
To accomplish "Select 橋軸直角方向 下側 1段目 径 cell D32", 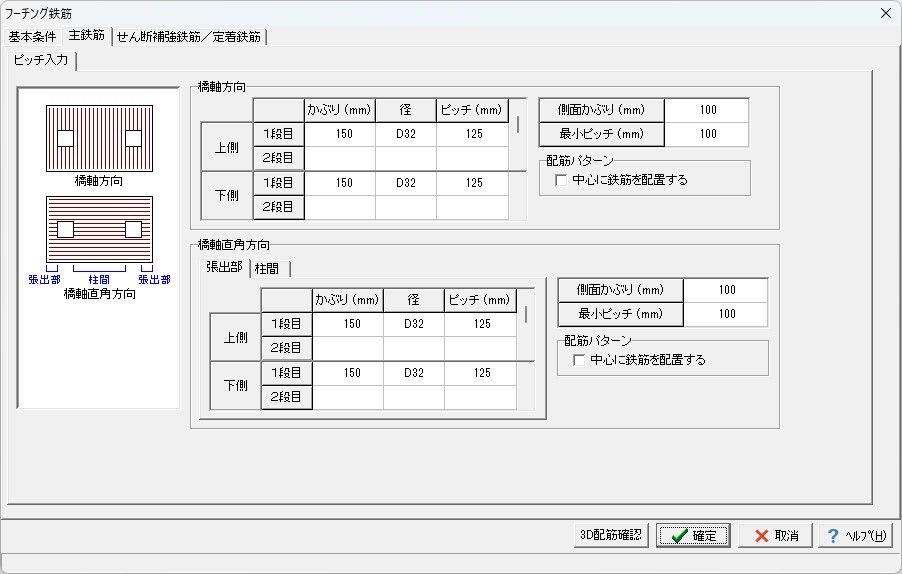I will (414, 373).
